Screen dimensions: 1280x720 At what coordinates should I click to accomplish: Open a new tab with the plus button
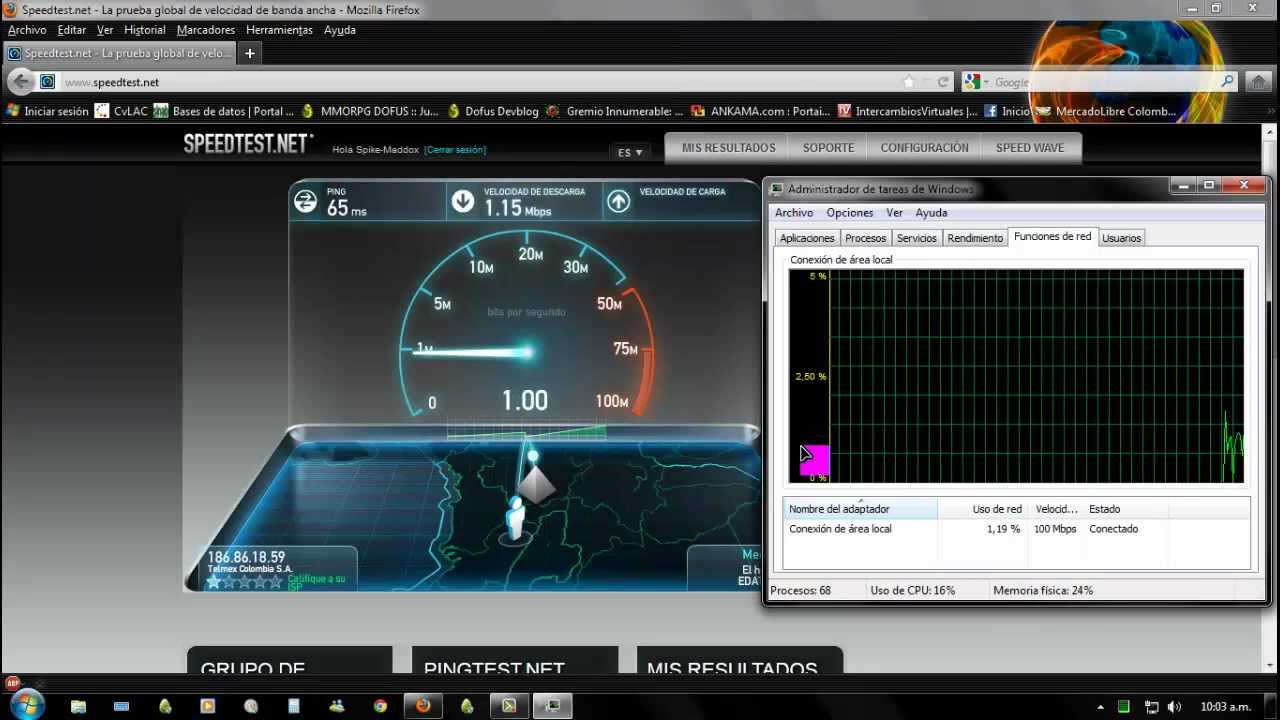coord(250,53)
